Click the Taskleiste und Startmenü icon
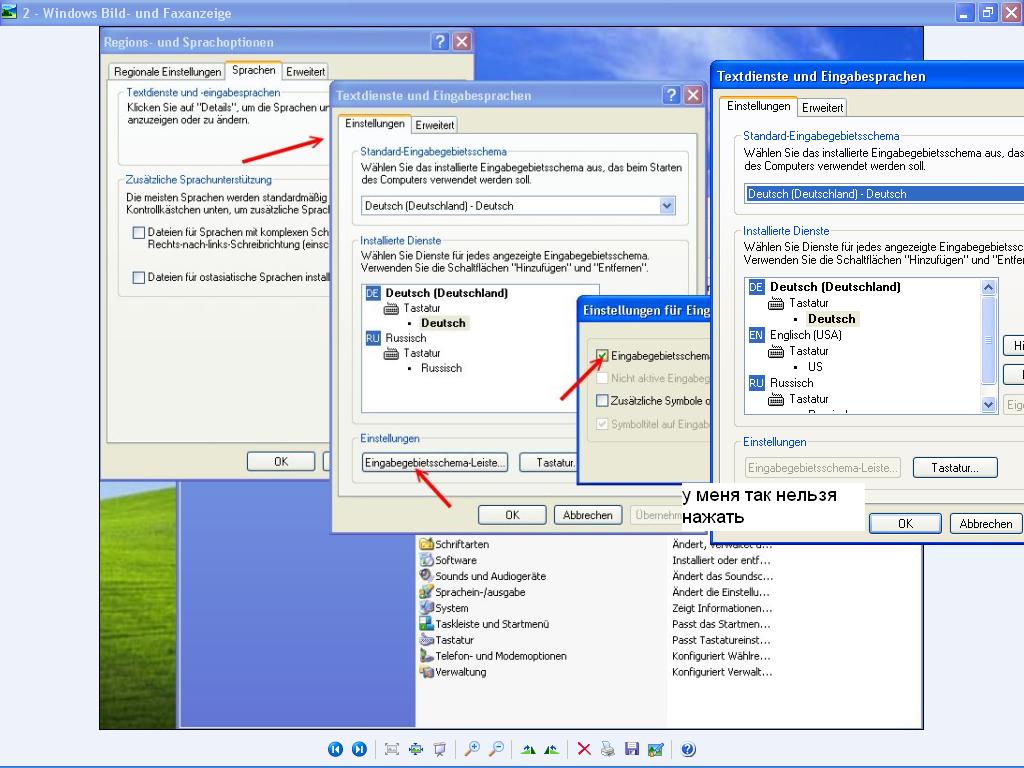The image size is (1024, 768). [x=426, y=624]
